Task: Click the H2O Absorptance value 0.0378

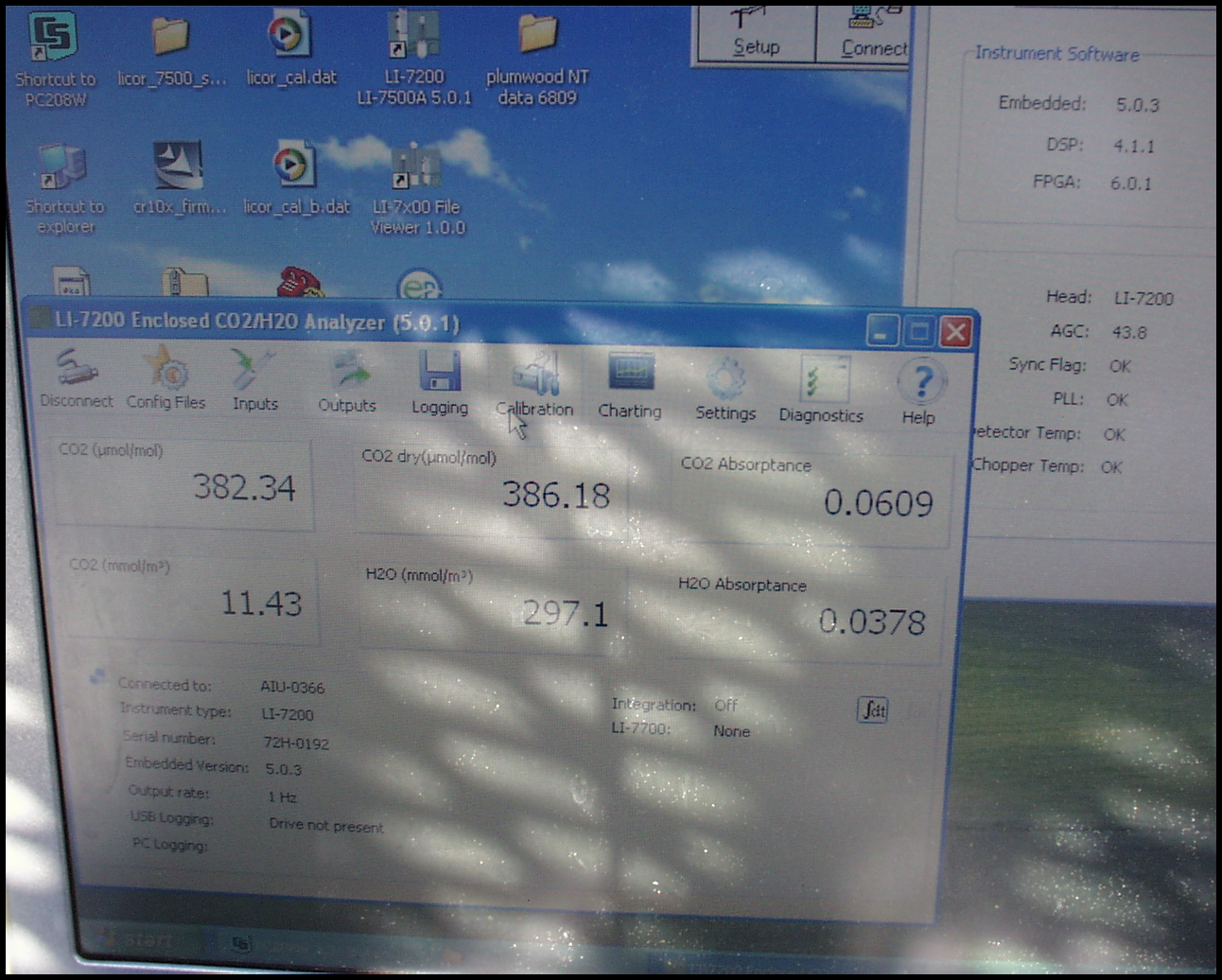Action: [x=872, y=621]
